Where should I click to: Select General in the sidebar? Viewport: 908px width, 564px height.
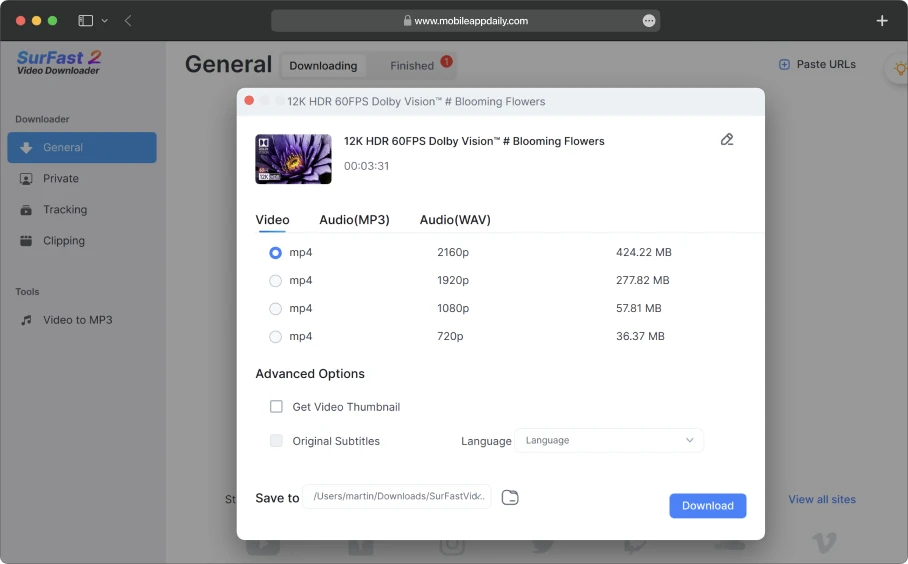pyautogui.click(x=82, y=148)
